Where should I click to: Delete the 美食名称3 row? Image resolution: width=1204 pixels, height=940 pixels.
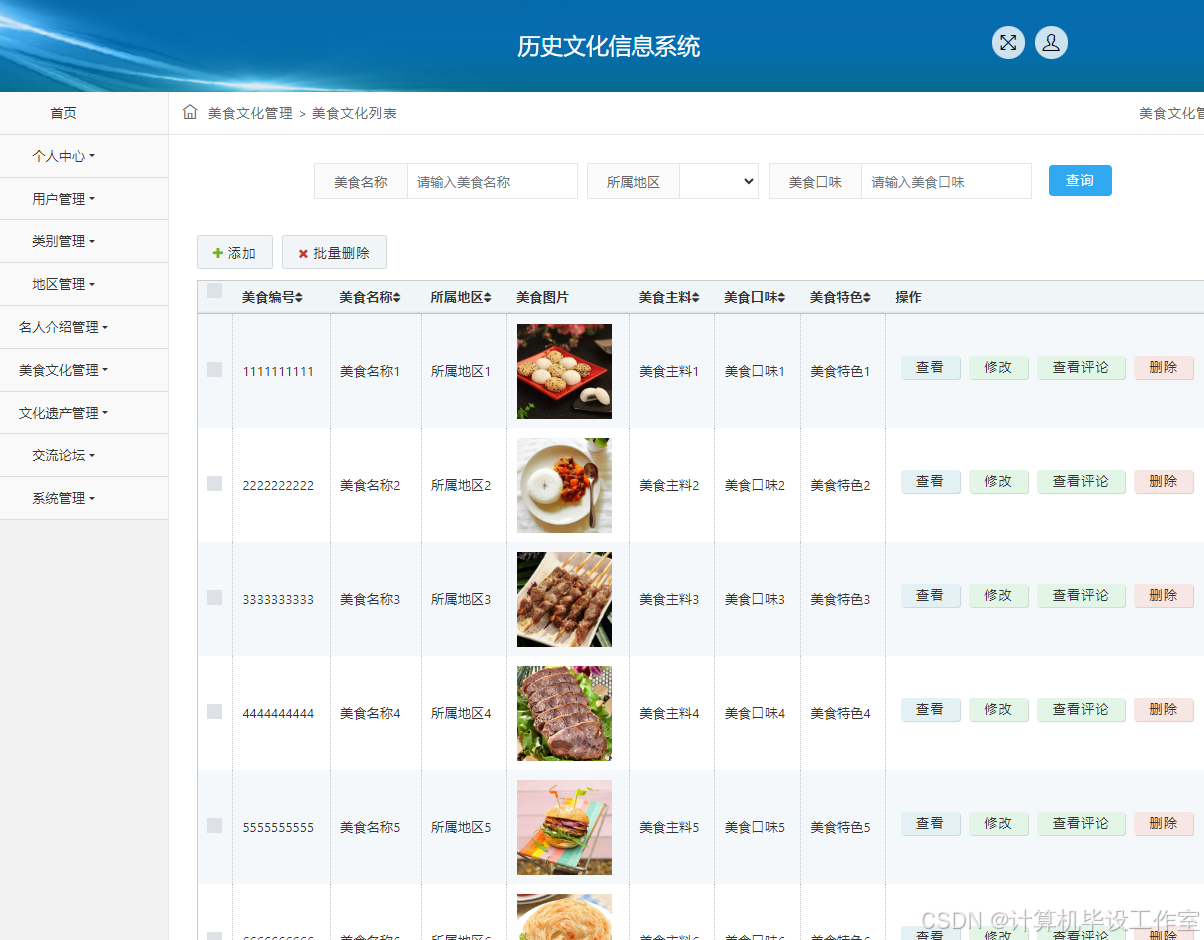click(x=1164, y=596)
